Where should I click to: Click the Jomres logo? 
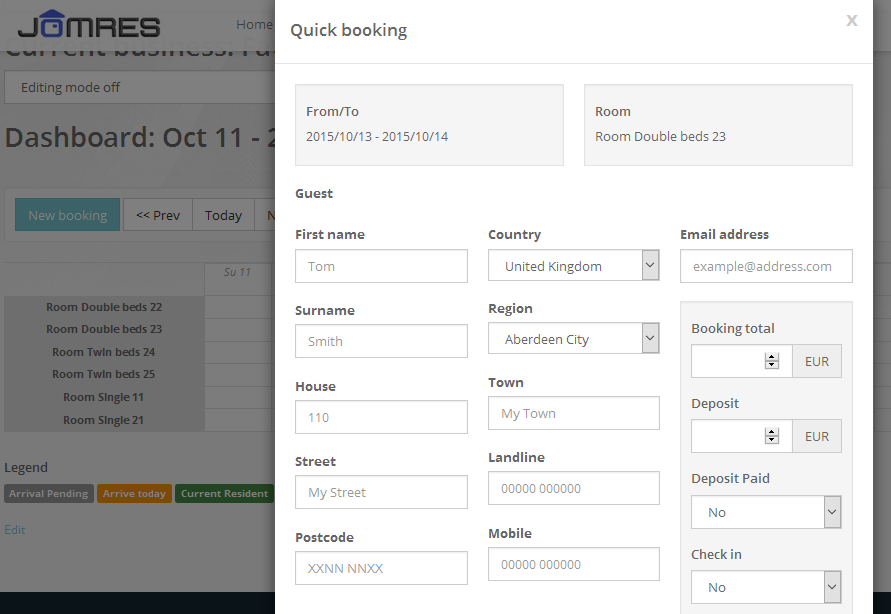(x=89, y=25)
